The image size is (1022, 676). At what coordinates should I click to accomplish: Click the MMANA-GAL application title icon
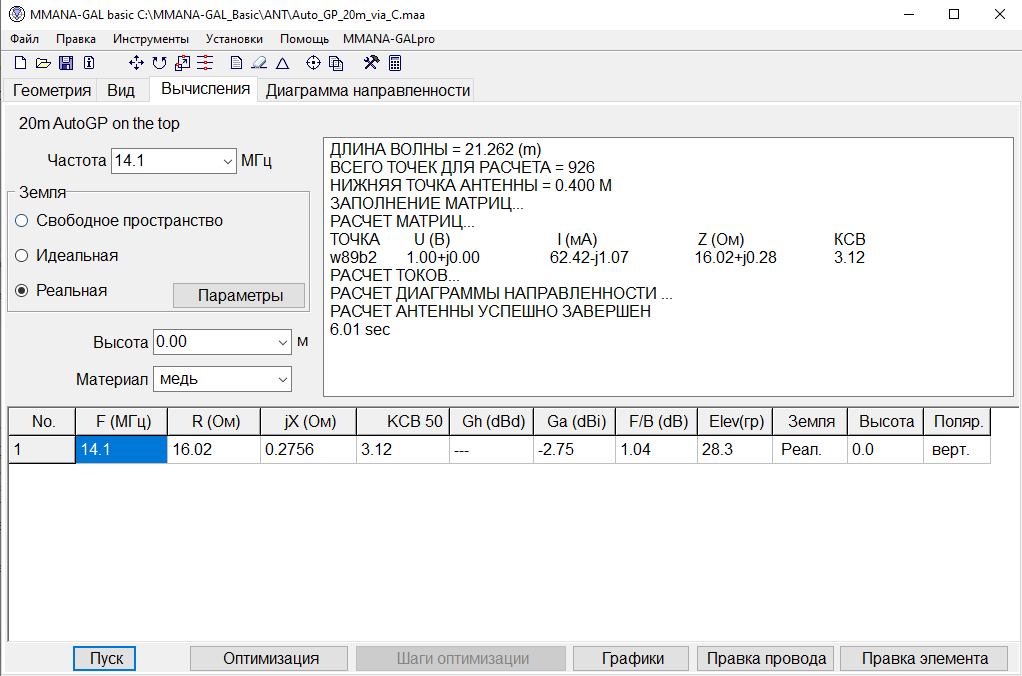pyautogui.click(x=16, y=14)
